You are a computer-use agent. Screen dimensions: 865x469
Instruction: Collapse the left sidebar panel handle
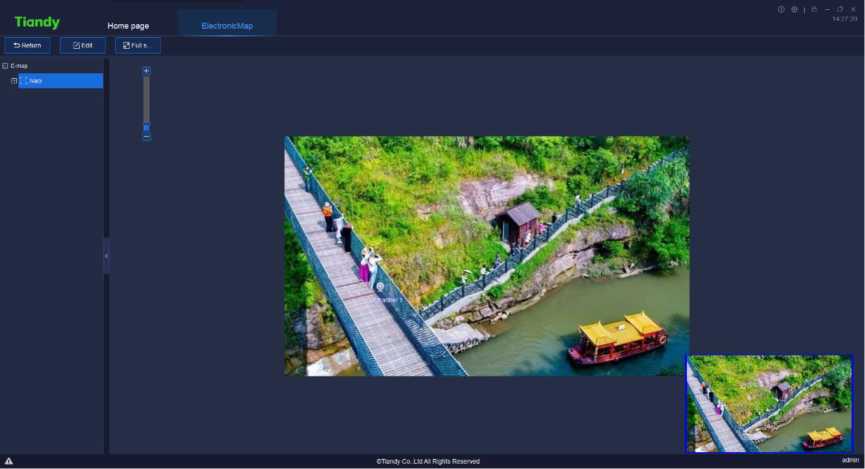pos(106,256)
